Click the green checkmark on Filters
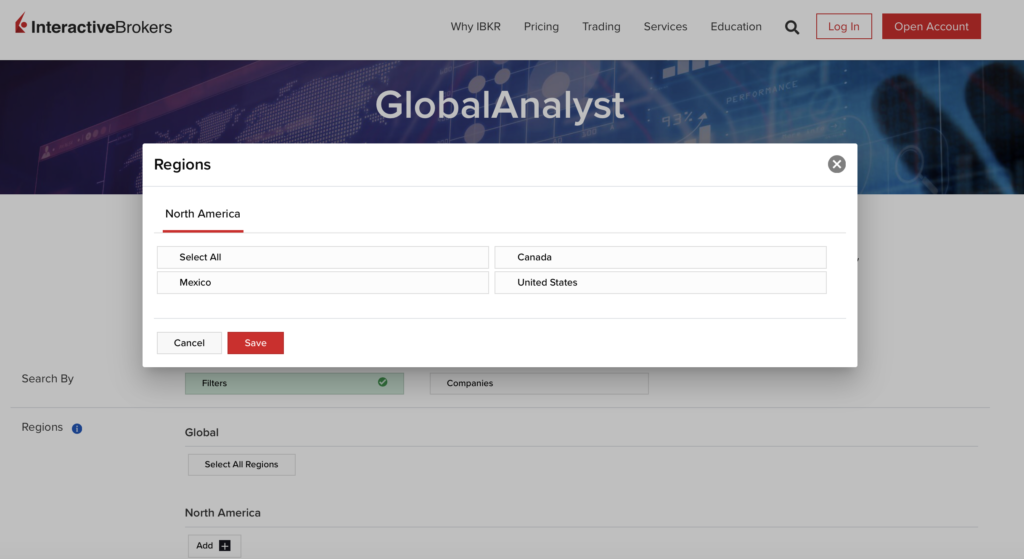 coord(382,382)
